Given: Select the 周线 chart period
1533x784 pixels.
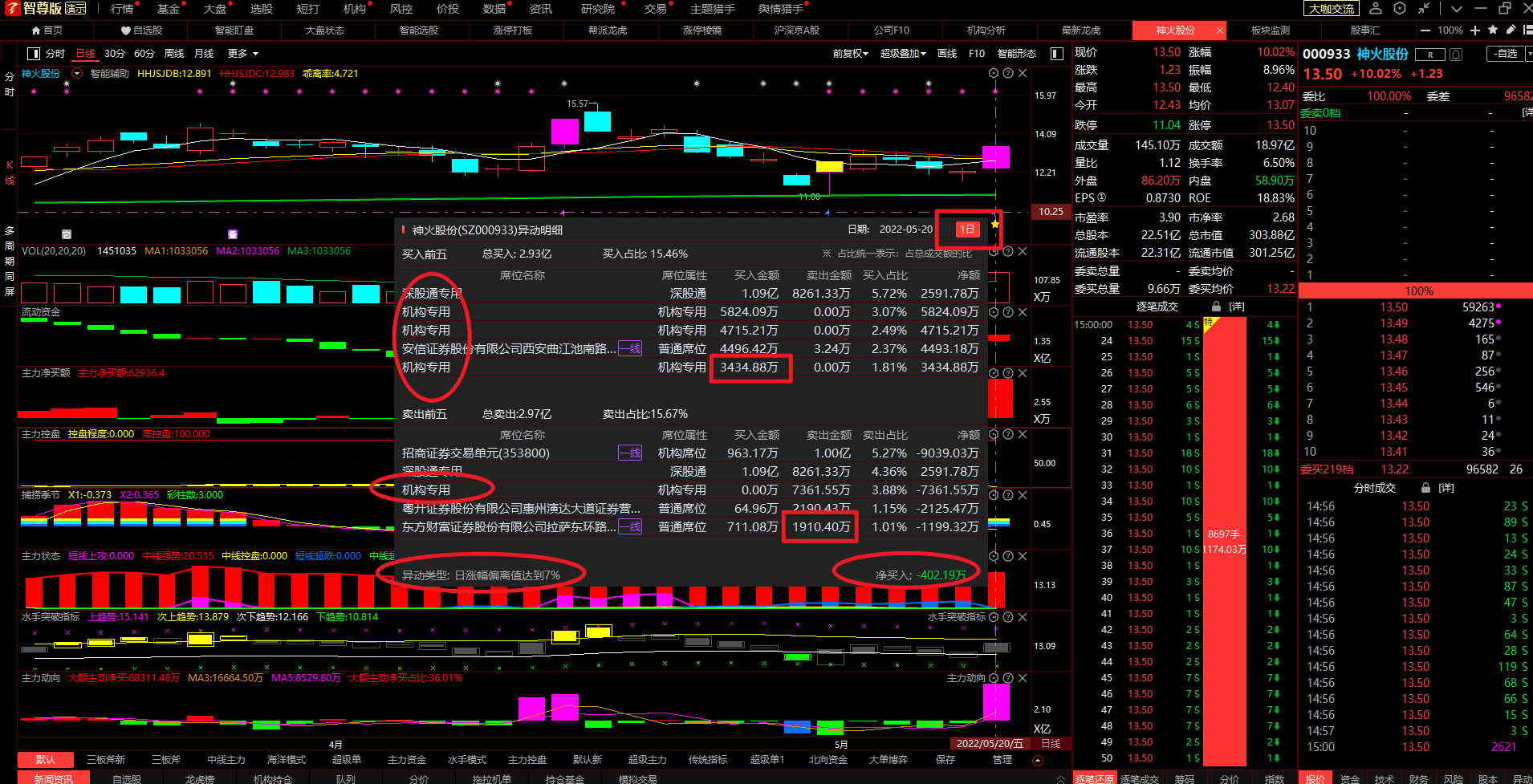Looking at the screenshot, I should (x=174, y=54).
